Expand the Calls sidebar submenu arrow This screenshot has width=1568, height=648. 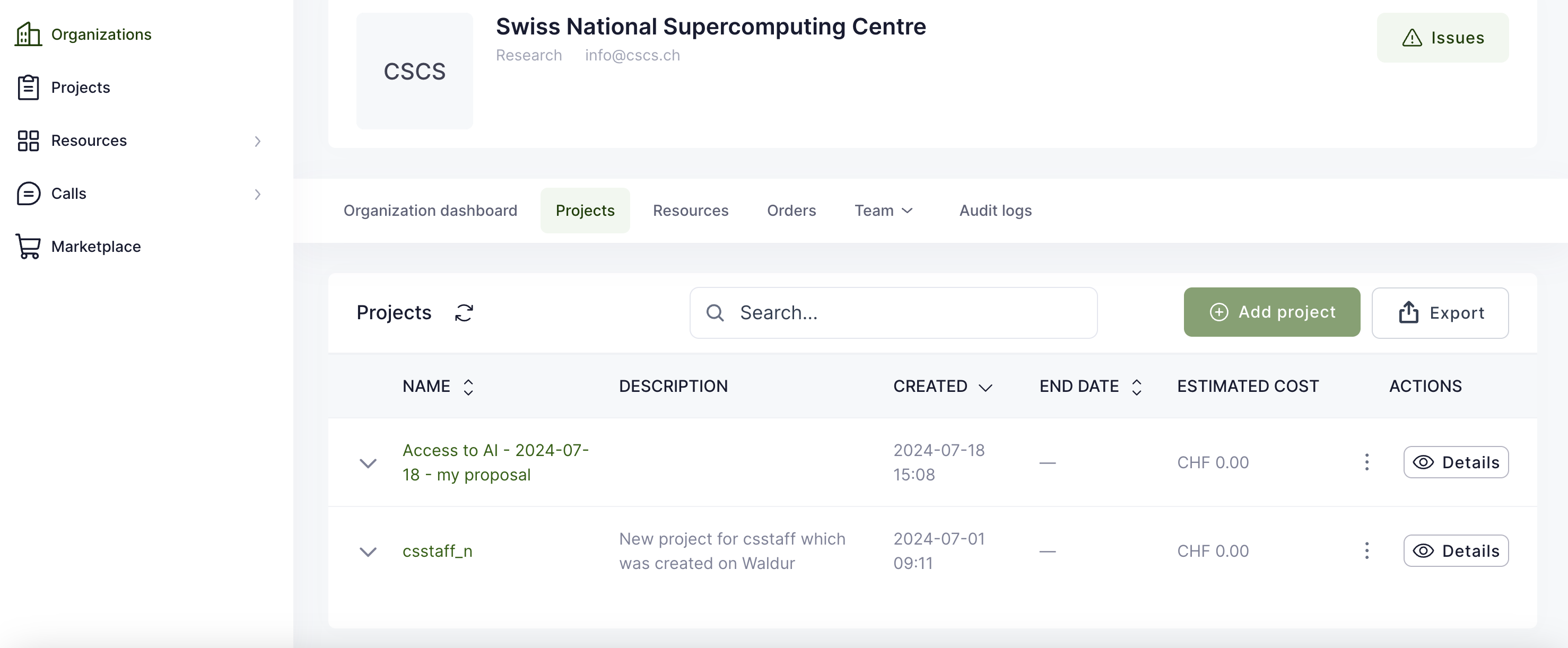tap(257, 194)
